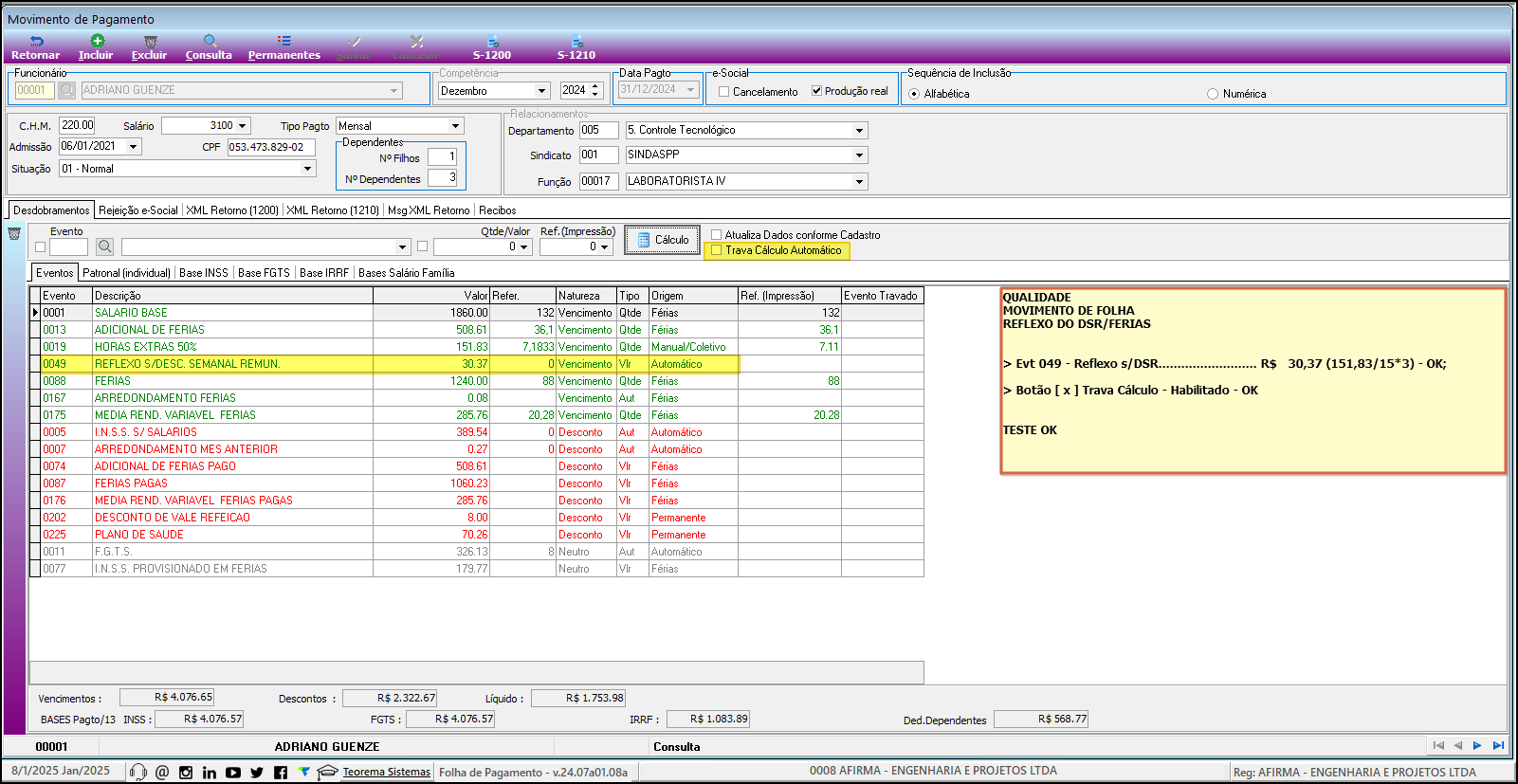Click the graduation cap training icon
1518x784 pixels.
[x=328, y=772]
